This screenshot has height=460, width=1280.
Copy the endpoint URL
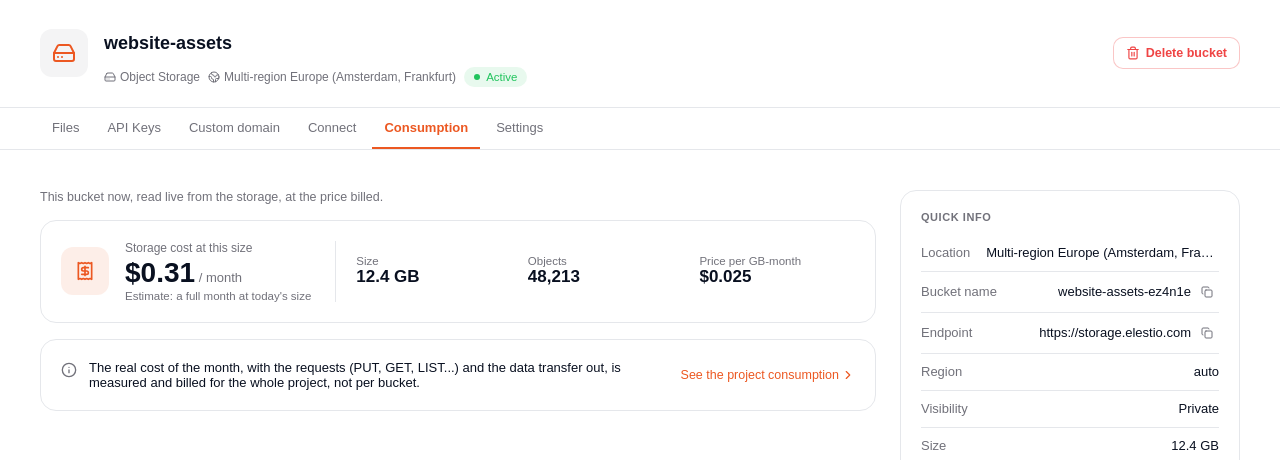(1207, 333)
